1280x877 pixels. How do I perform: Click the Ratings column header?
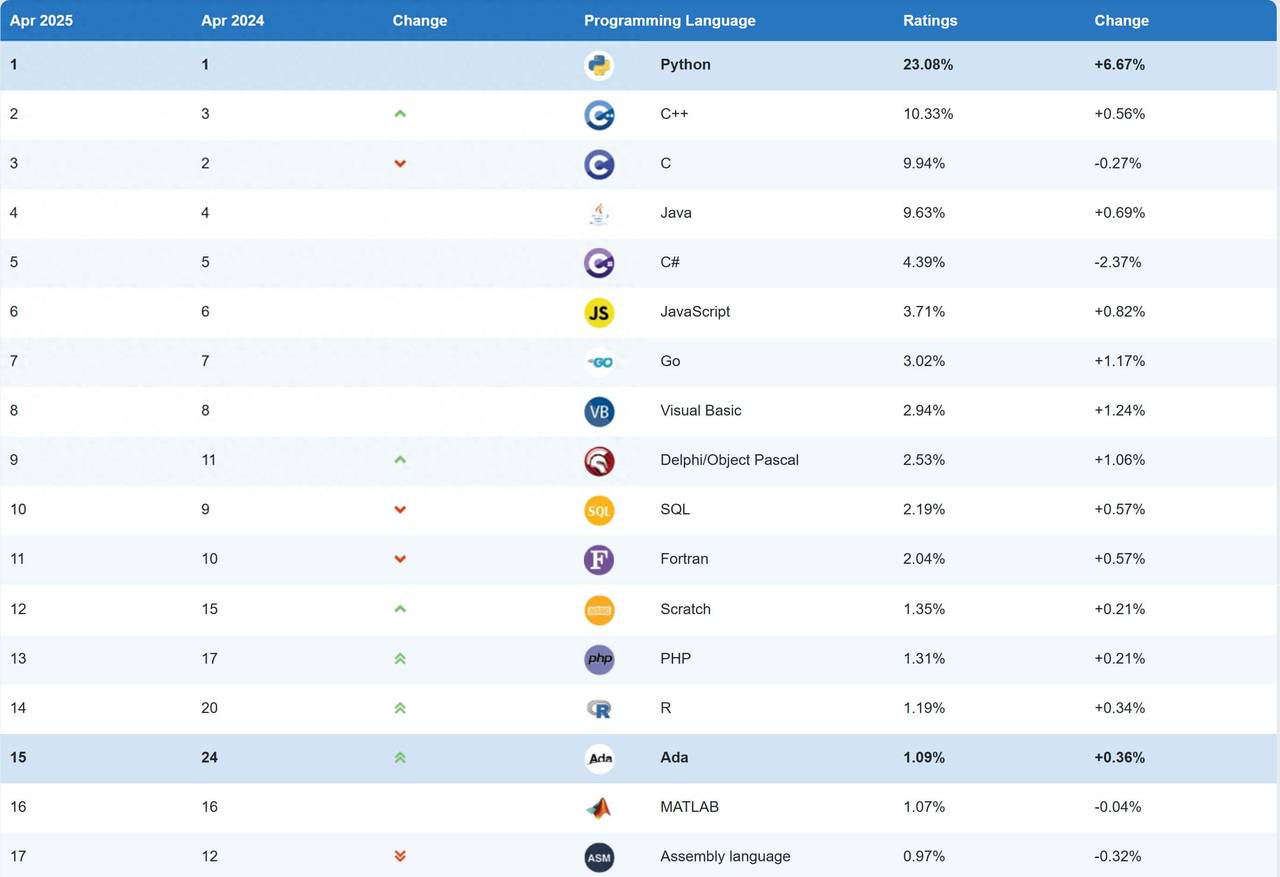pos(930,20)
